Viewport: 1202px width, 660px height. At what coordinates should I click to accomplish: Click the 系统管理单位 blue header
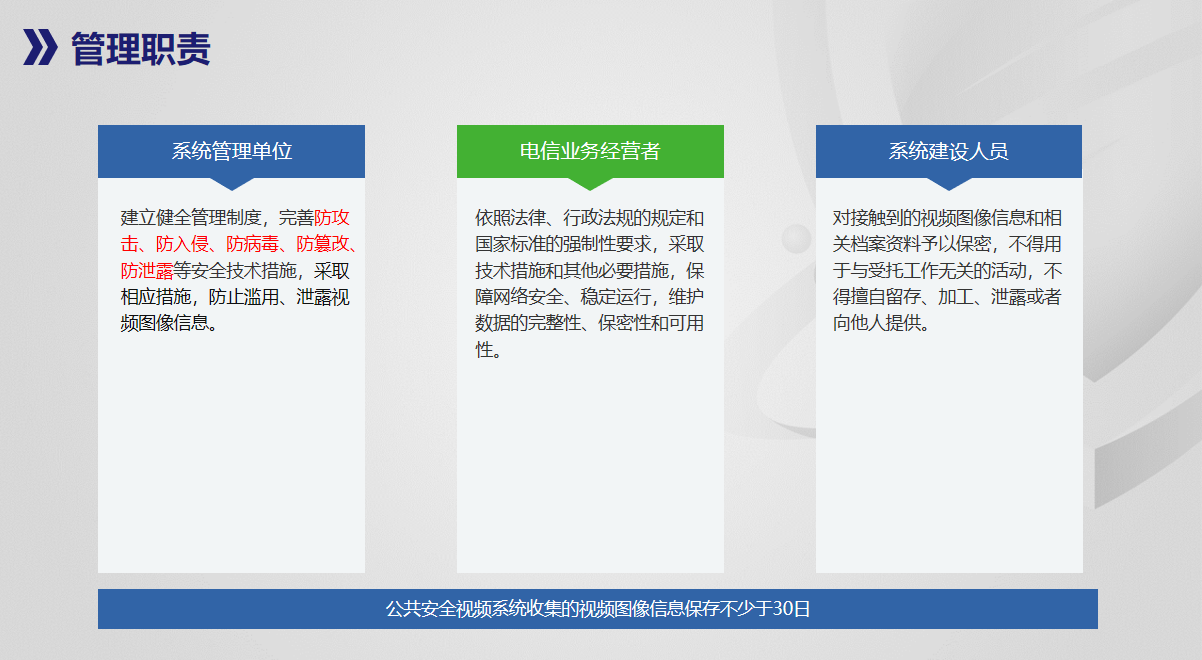tap(231, 151)
